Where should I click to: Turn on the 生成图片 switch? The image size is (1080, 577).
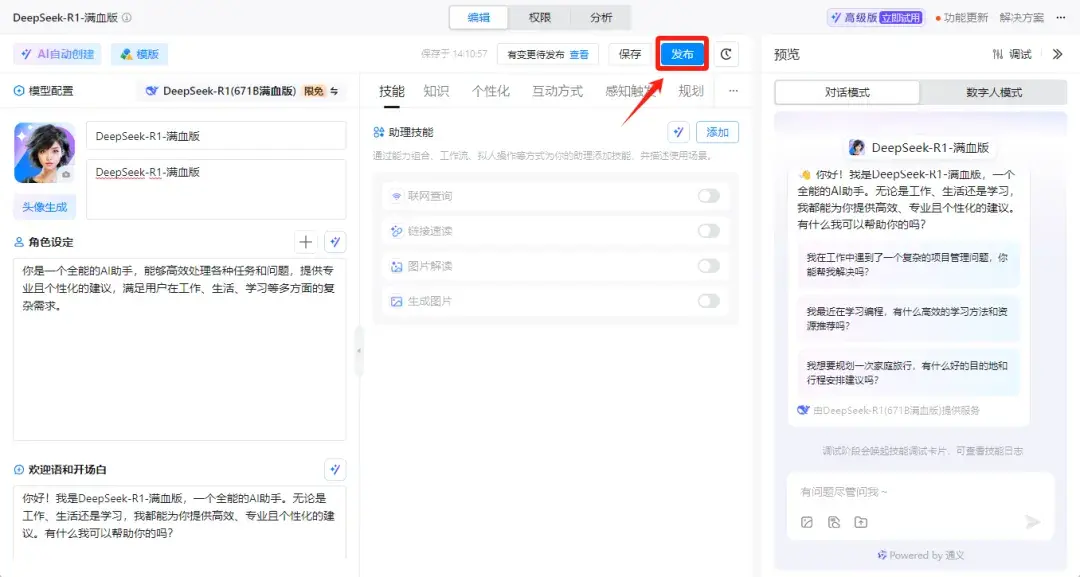[x=709, y=301]
